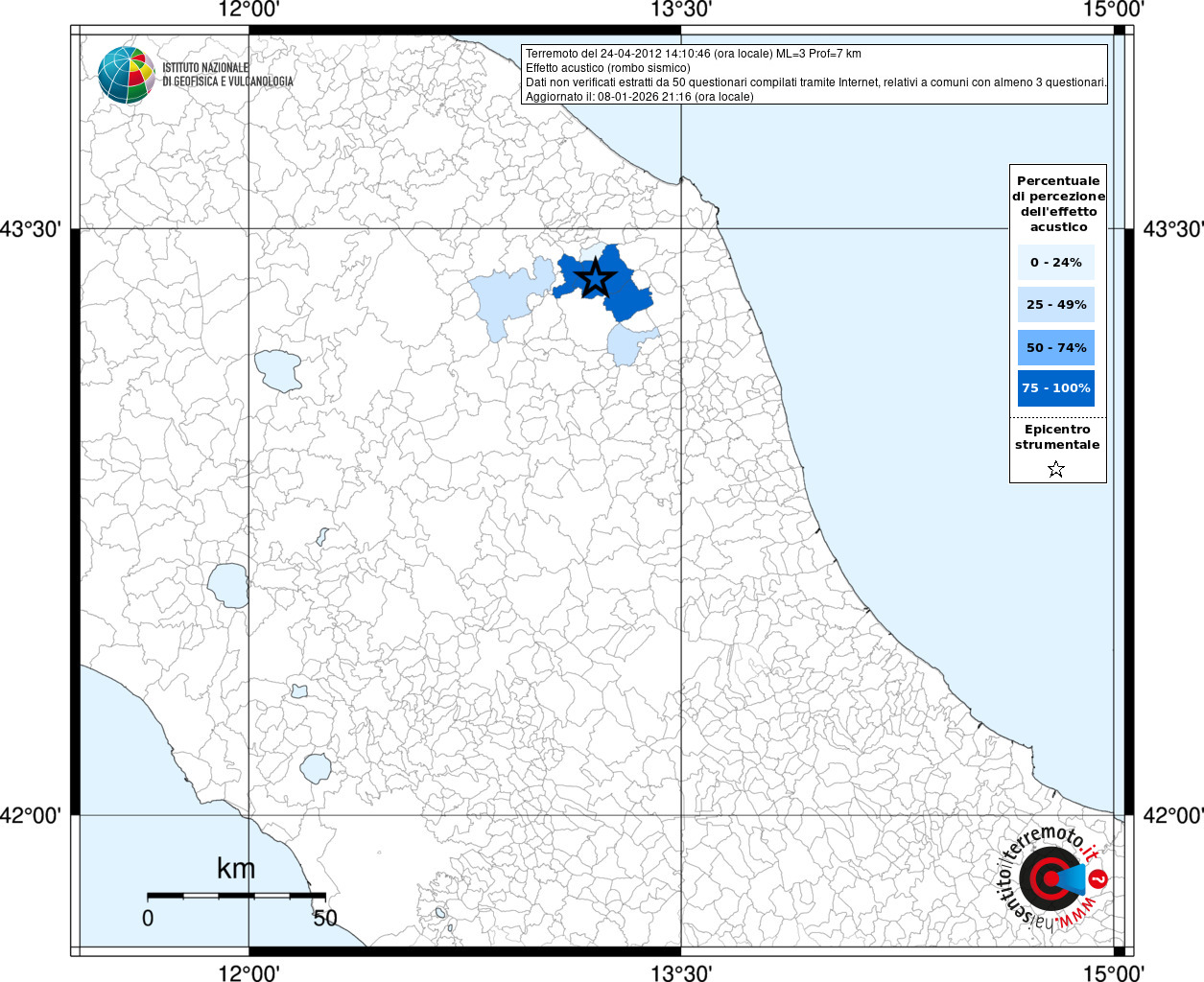
Task: Select the 0 - 24% legend swatch
Action: coord(1056,262)
